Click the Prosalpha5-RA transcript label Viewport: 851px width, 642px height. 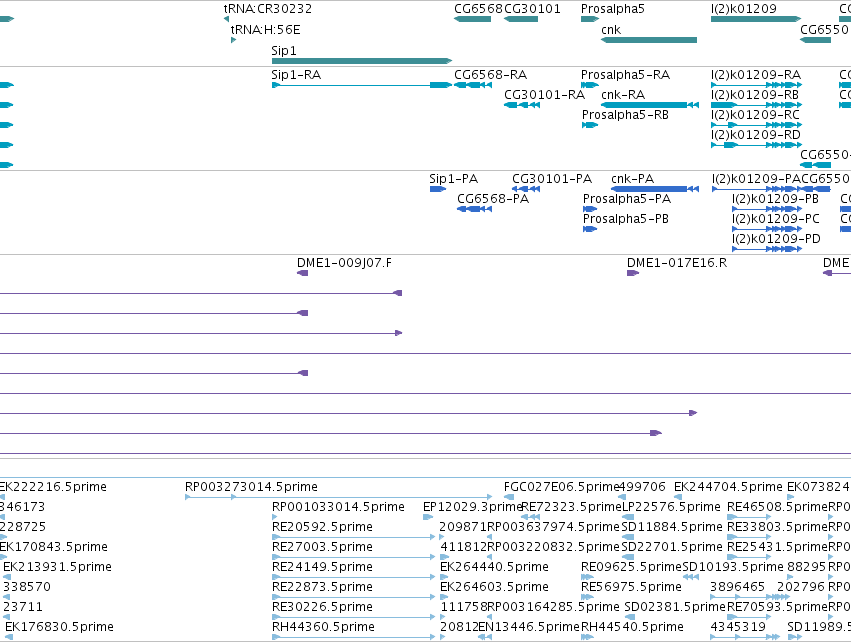pos(625,74)
